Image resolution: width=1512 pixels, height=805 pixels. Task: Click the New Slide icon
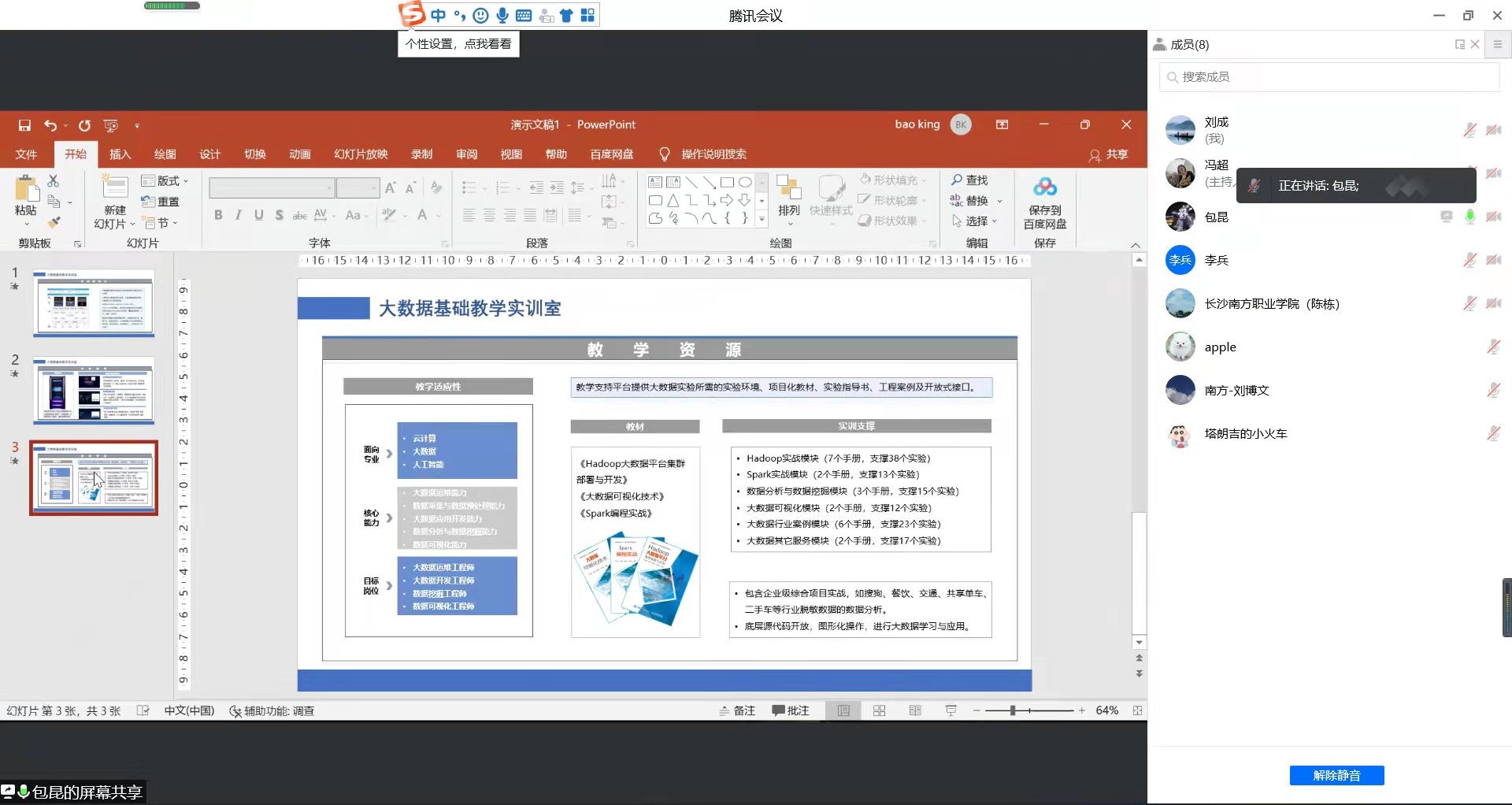click(115, 187)
